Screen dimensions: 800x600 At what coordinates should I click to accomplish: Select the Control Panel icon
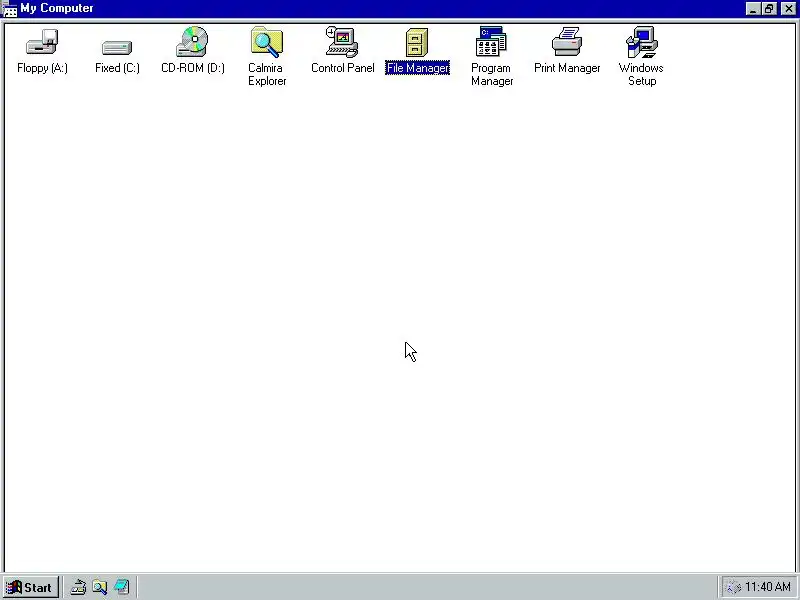coord(342,41)
